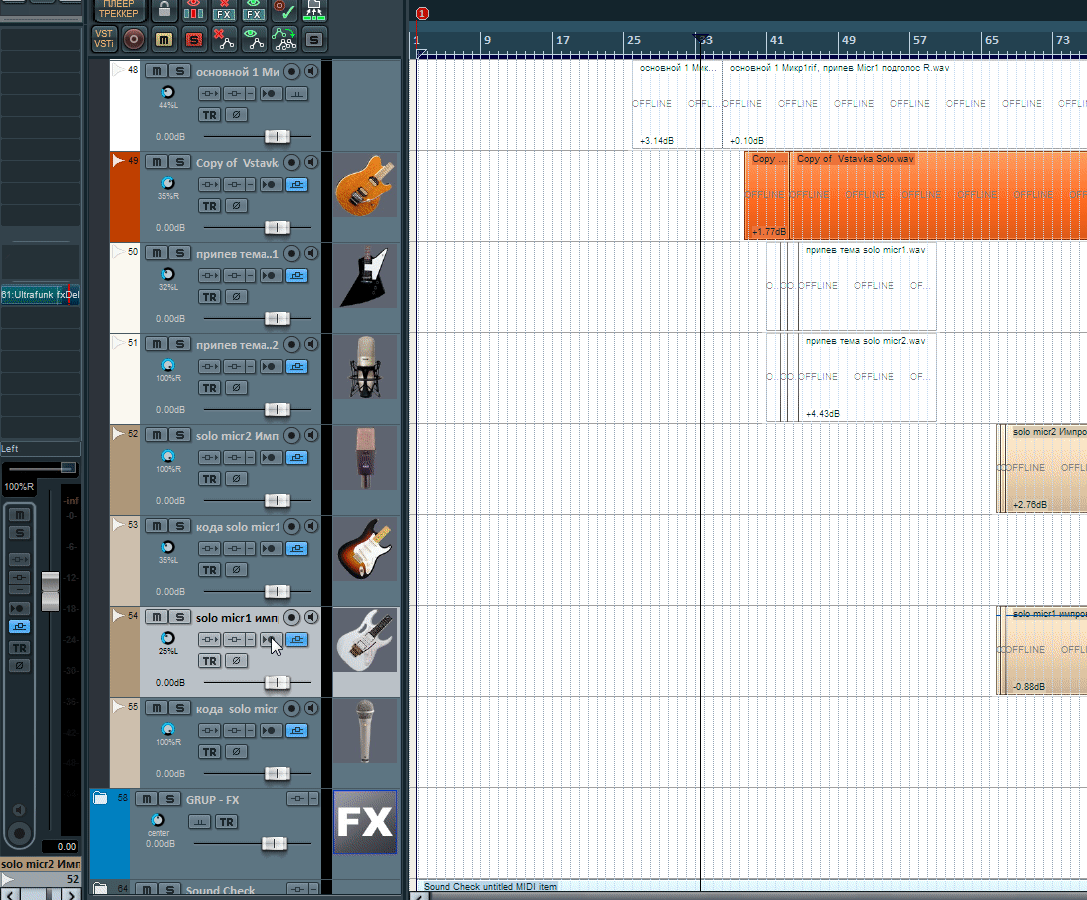
Task: Click the red unsolo-all S toolbar icon
Action: [194, 40]
